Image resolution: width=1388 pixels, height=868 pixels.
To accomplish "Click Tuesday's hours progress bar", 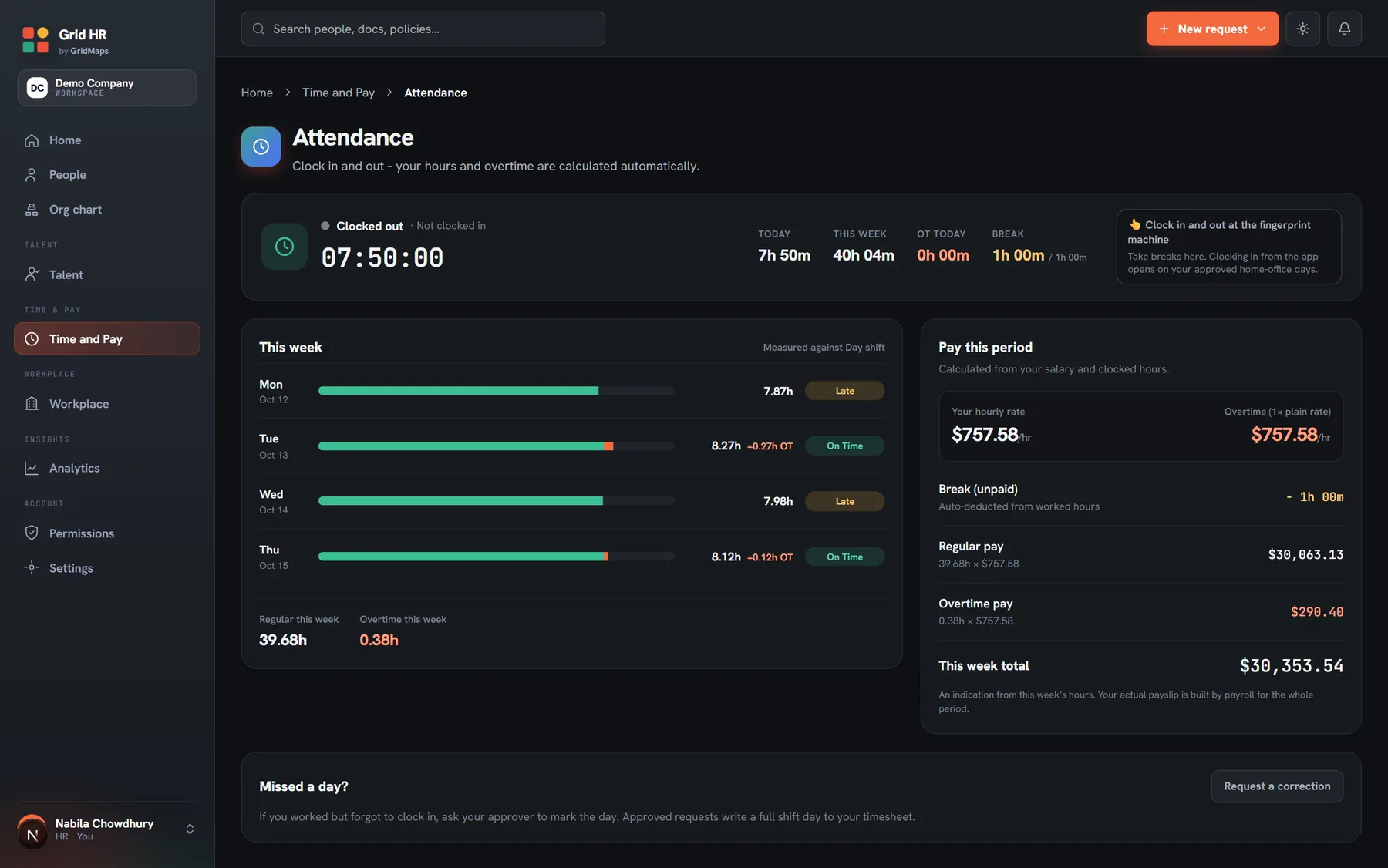I will [497, 446].
